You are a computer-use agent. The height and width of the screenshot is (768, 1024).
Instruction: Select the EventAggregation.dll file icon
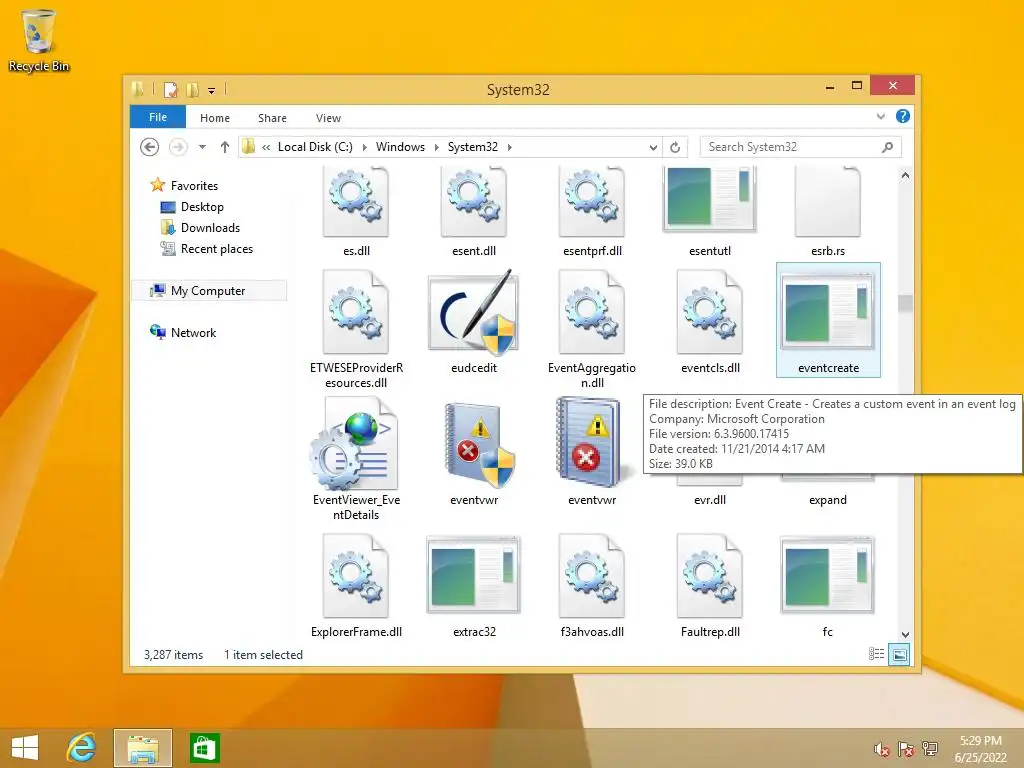592,312
